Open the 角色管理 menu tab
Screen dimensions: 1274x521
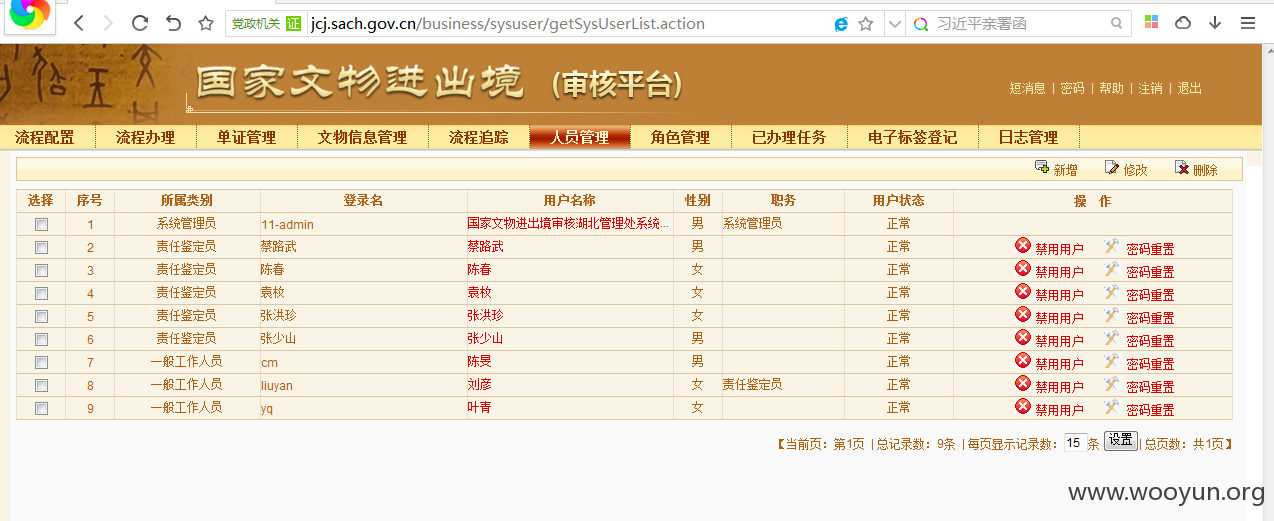(x=680, y=138)
